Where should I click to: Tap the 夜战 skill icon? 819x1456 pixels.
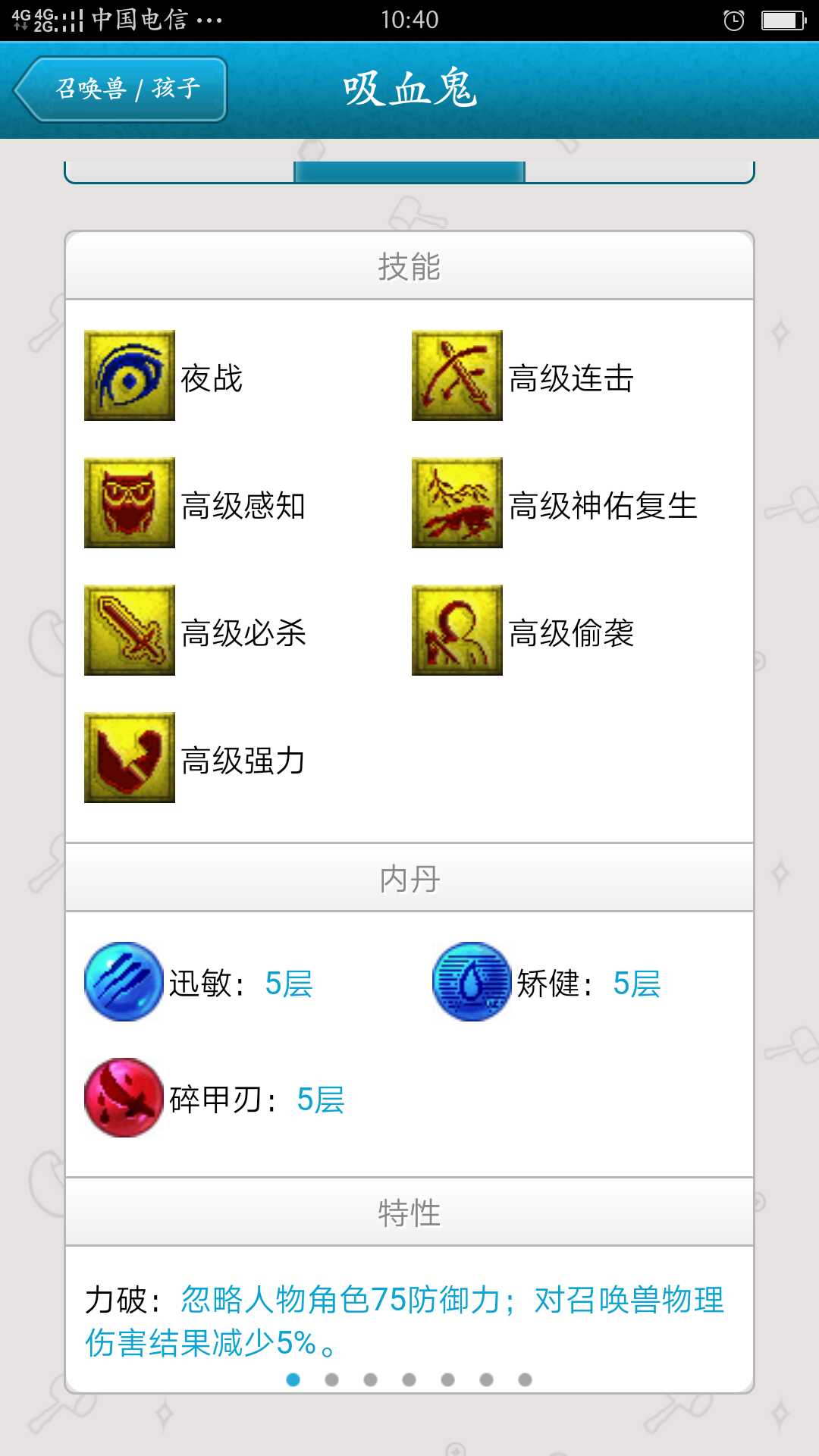click(x=130, y=375)
